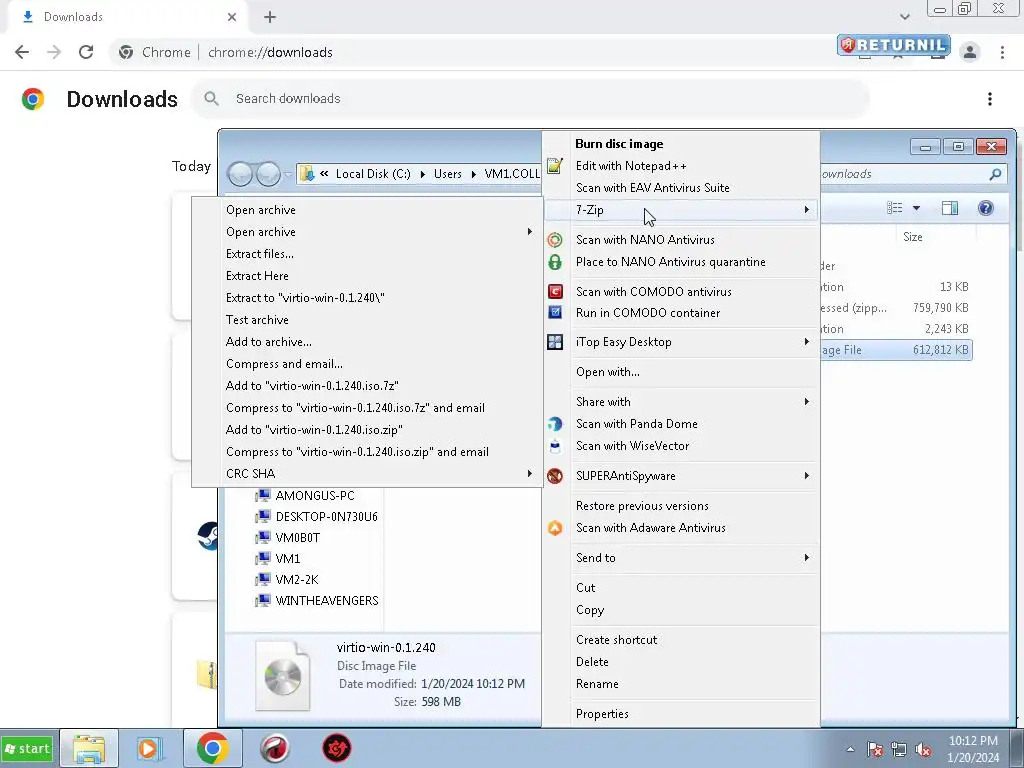Image resolution: width=1024 pixels, height=768 pixels.
Task: Show hidden system tray icons
Action: [x=850, y=749]
